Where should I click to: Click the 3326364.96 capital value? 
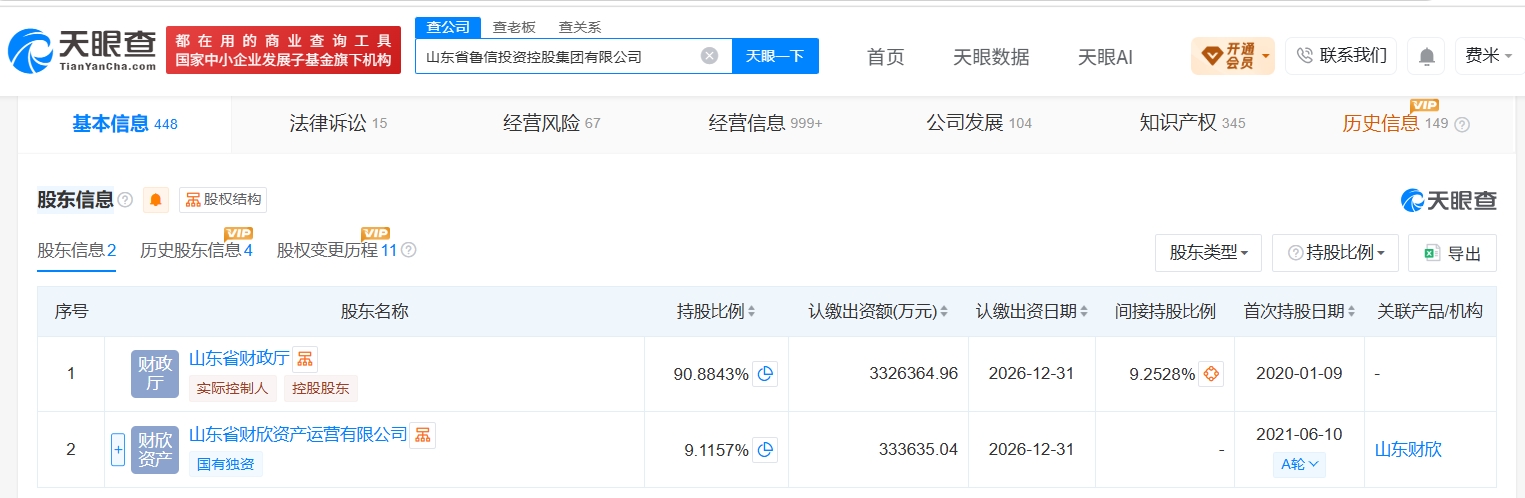click(x=913, y=374)
